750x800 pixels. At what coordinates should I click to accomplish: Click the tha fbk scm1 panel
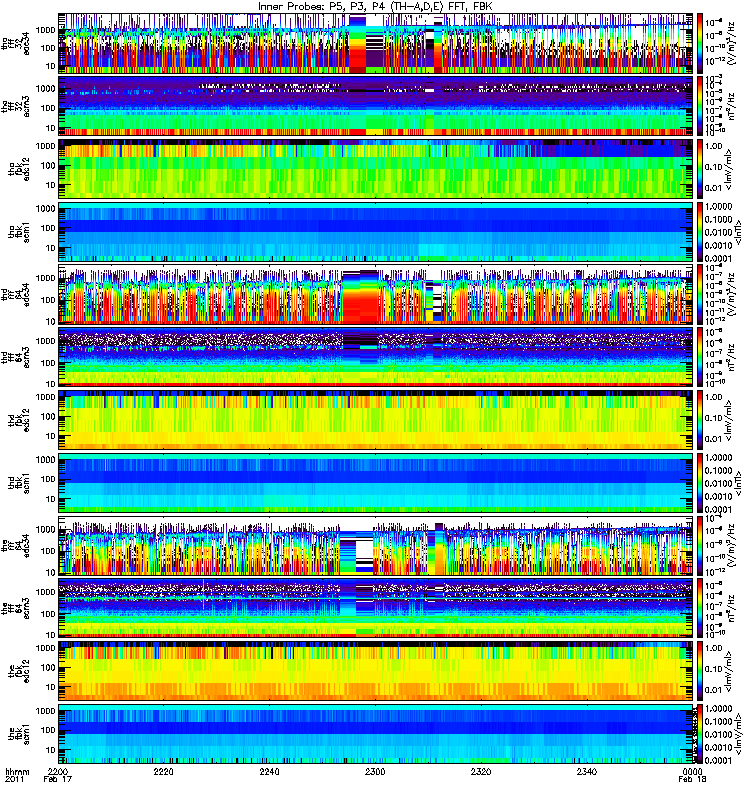point(376,232)
